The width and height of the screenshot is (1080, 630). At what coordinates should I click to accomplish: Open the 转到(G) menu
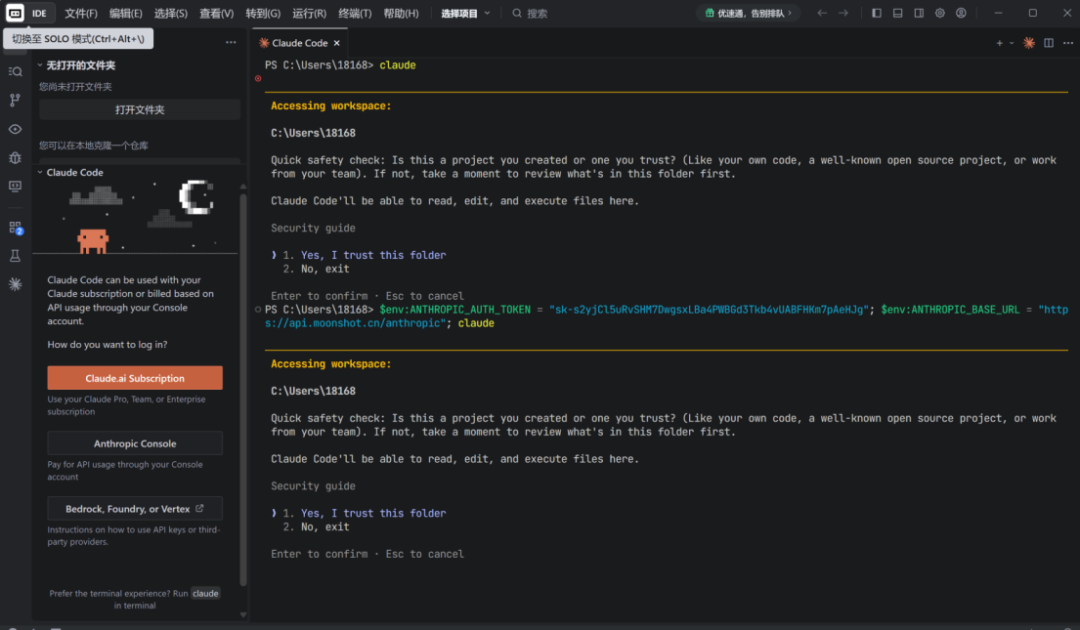[x=262, y=13]
